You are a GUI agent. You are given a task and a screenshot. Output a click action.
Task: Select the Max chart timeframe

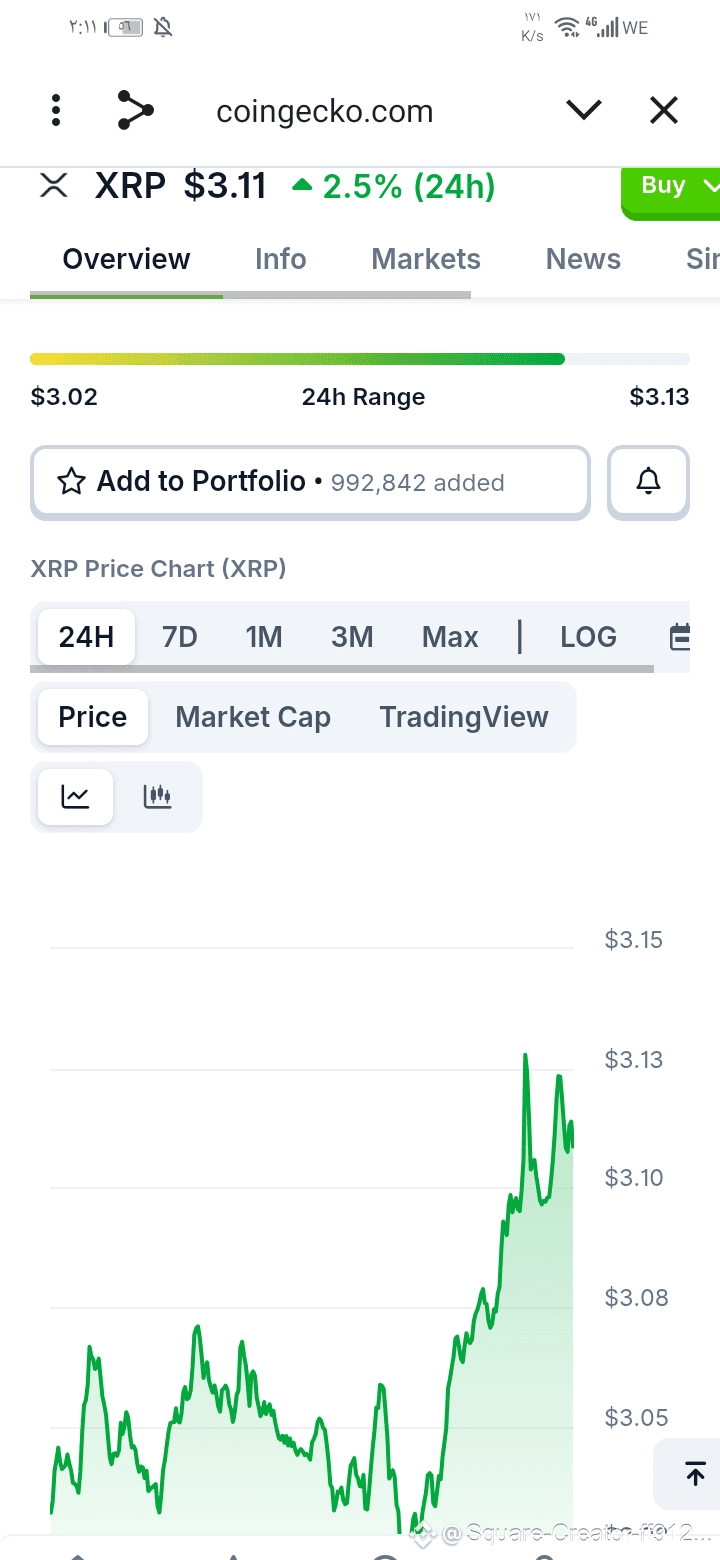pyautogui.click(x=450, y=637)
